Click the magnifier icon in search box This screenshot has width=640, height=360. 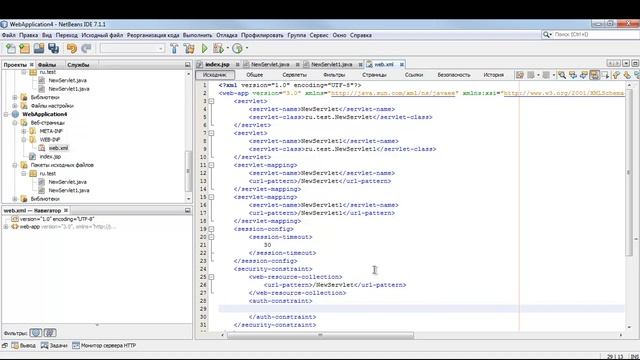(546, 35)
